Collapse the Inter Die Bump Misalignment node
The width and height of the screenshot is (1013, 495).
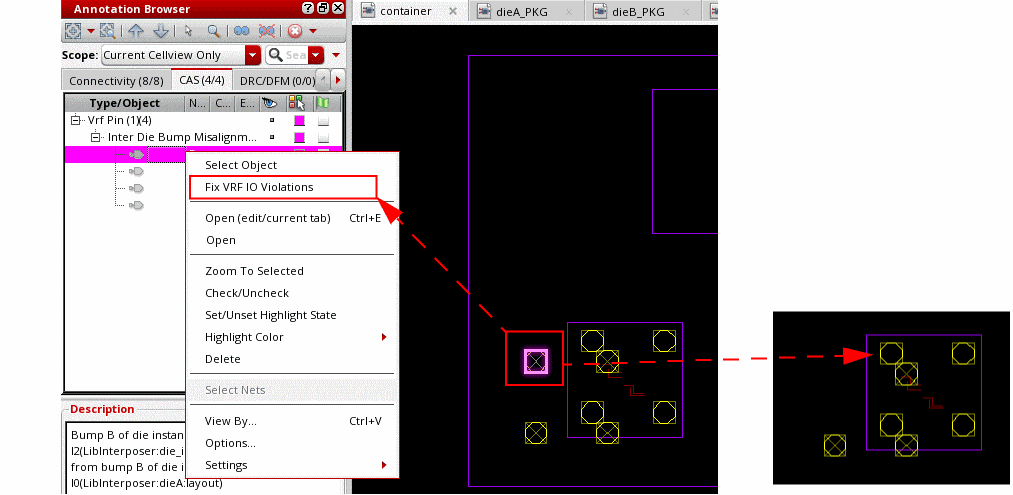[96, 137]
